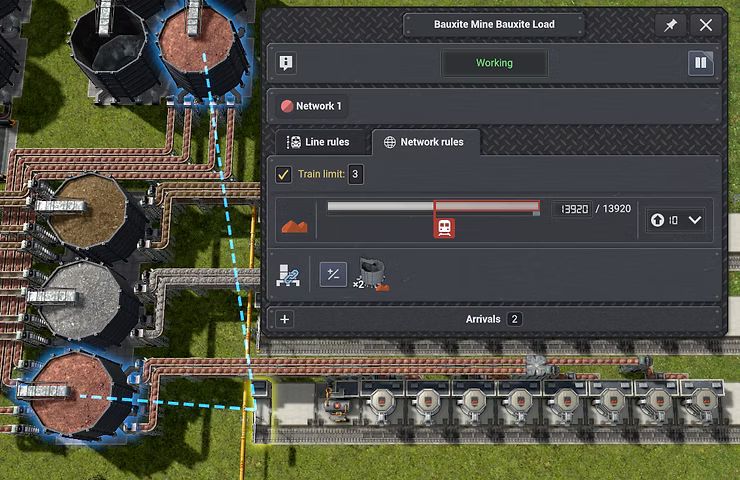The height and width of the screenshot is (480, 740).
Task: Click the train limit value field
Action: tap(355, 175)
